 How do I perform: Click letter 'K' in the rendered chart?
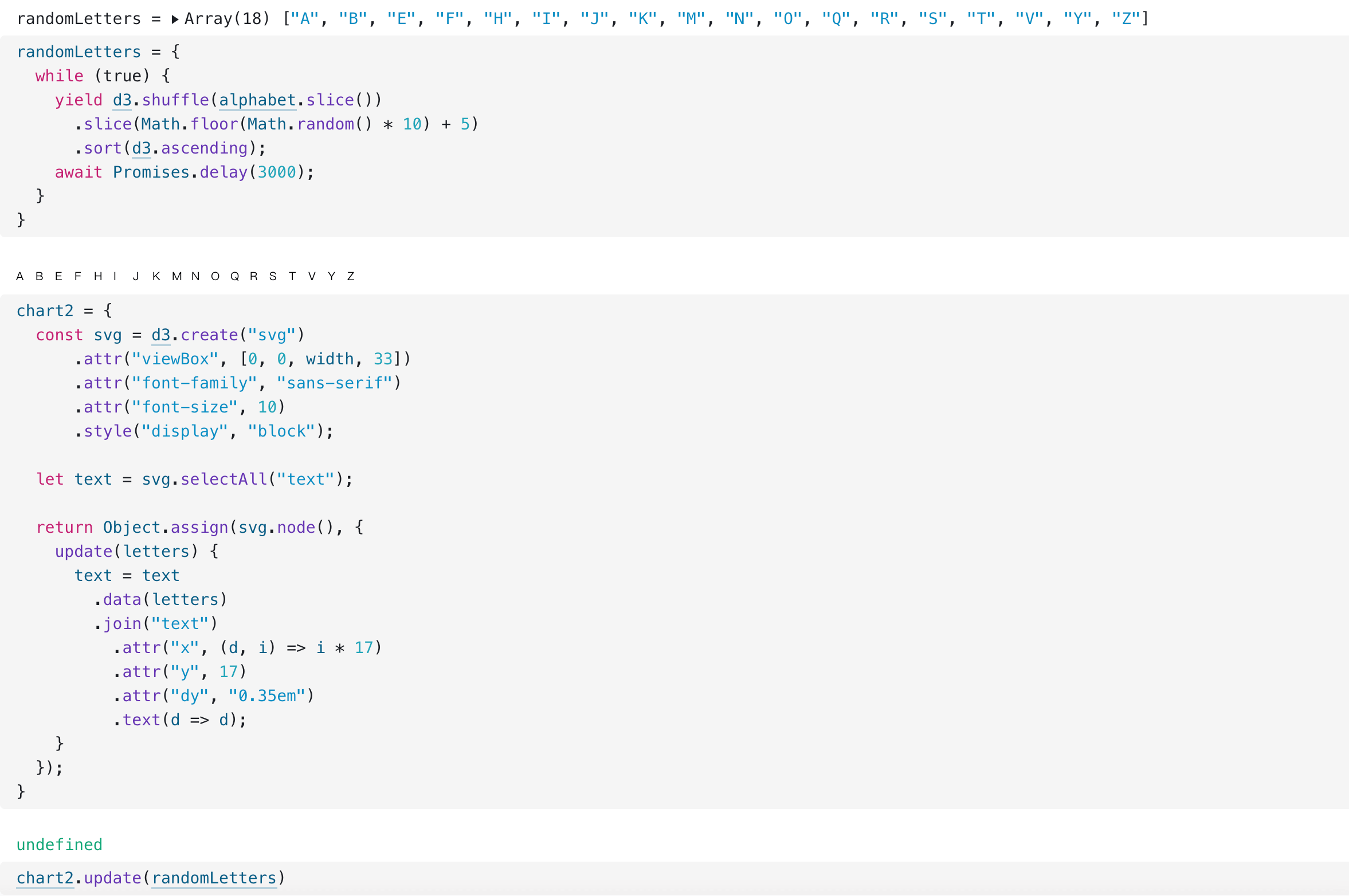coord(156,277)
